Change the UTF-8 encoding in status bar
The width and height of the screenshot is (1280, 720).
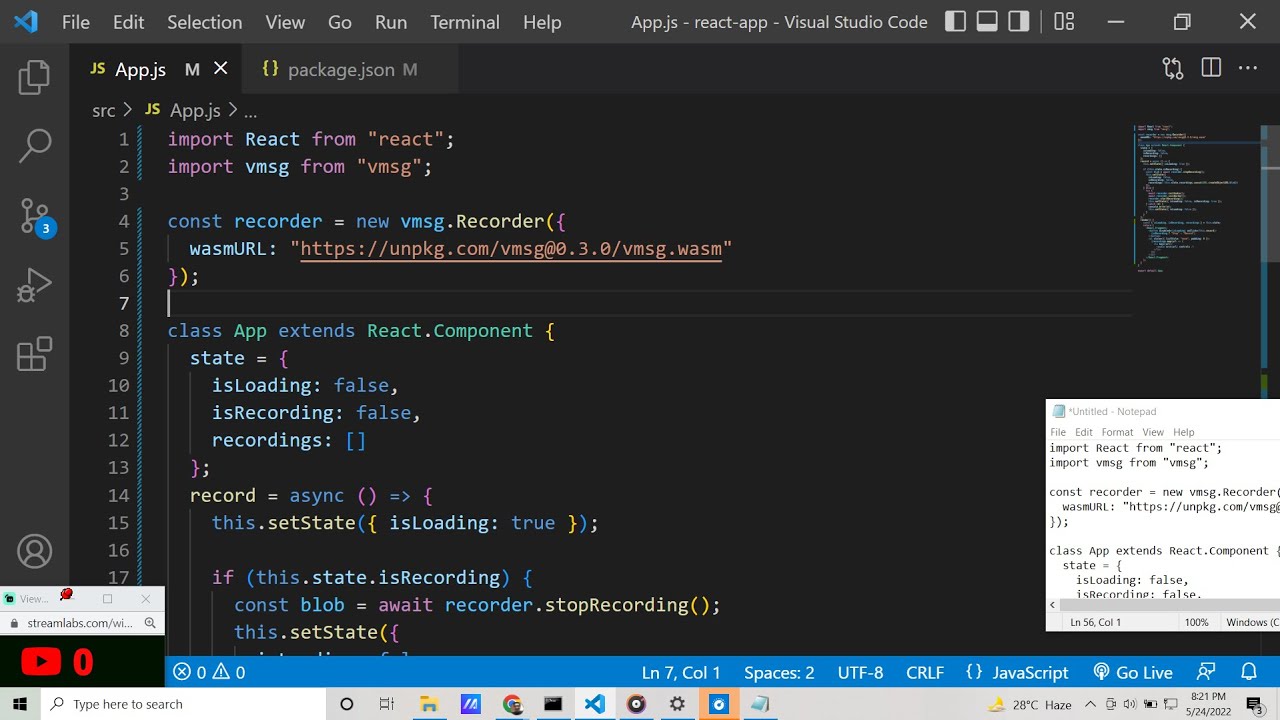click(859, 672)
